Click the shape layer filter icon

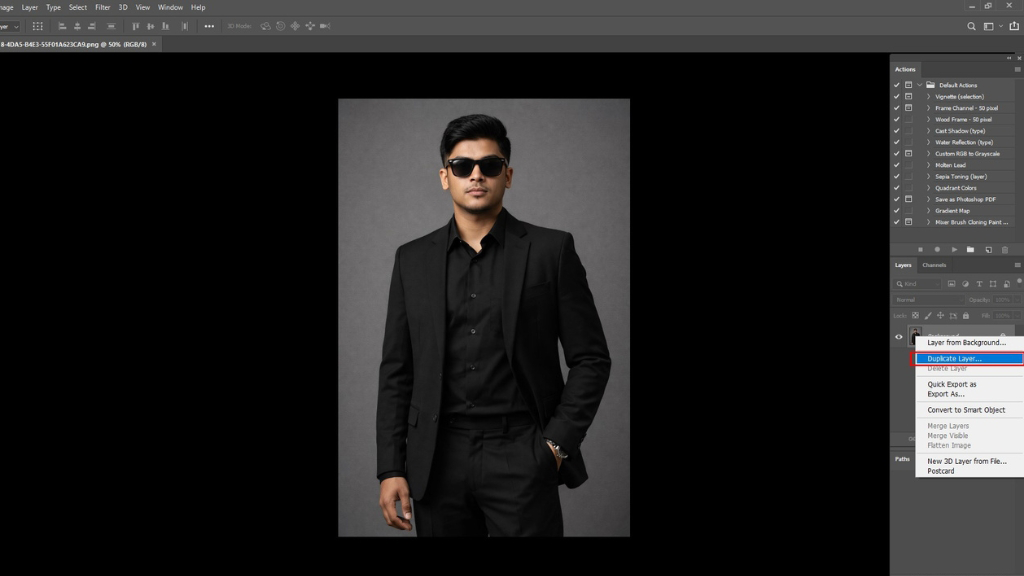tap(993, 284)
